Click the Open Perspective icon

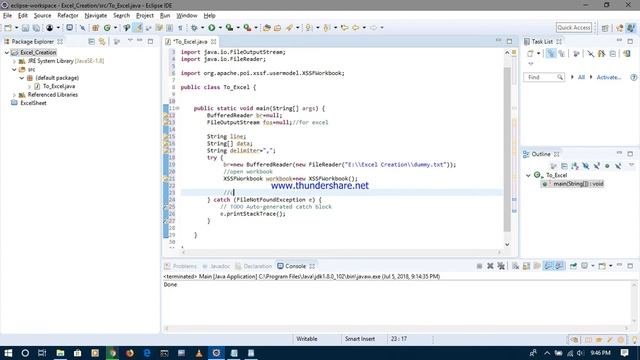pos(605,28)
